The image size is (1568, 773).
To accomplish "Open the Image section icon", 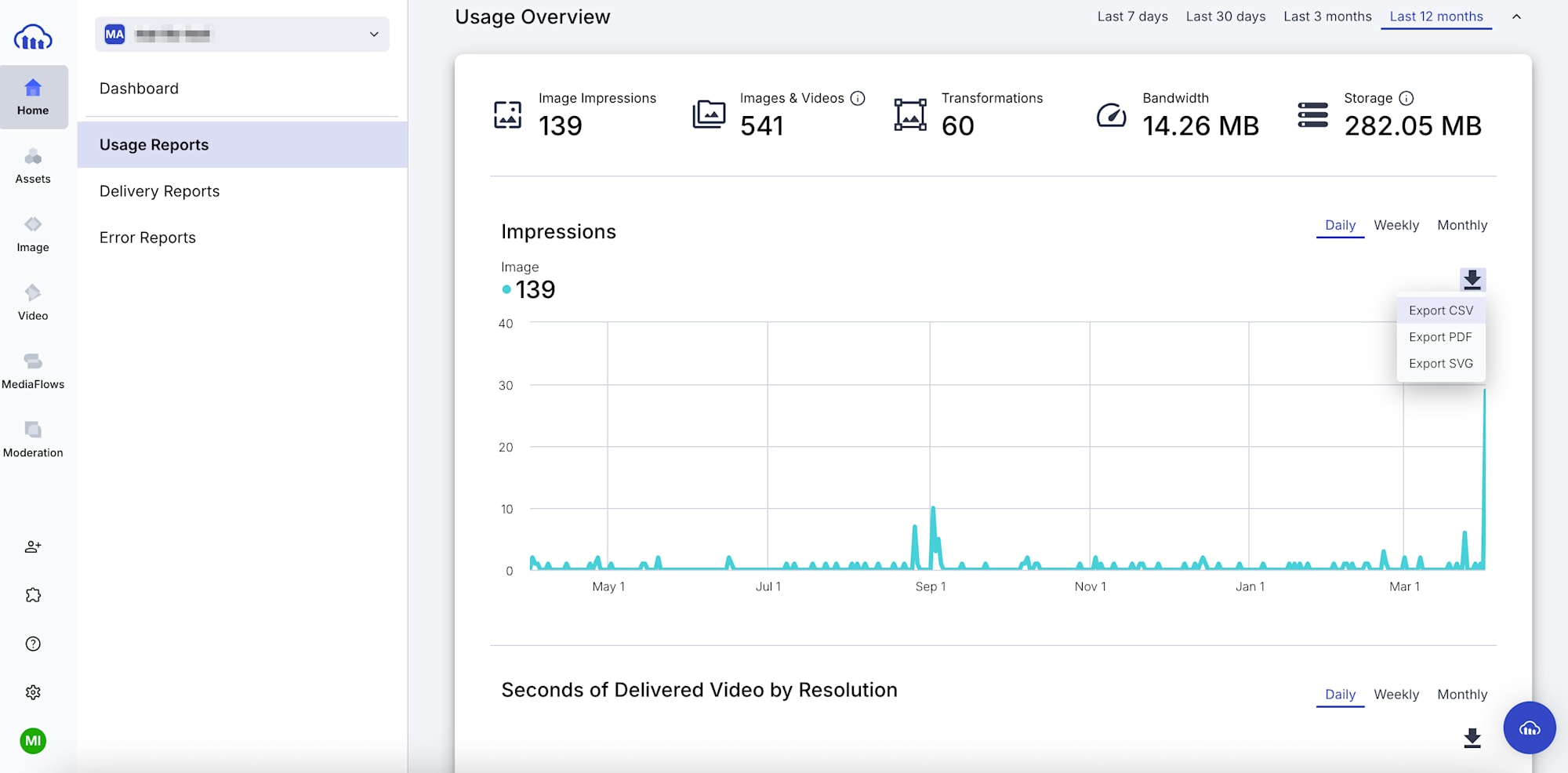I will pyautogui.click(x=33, y=234).
